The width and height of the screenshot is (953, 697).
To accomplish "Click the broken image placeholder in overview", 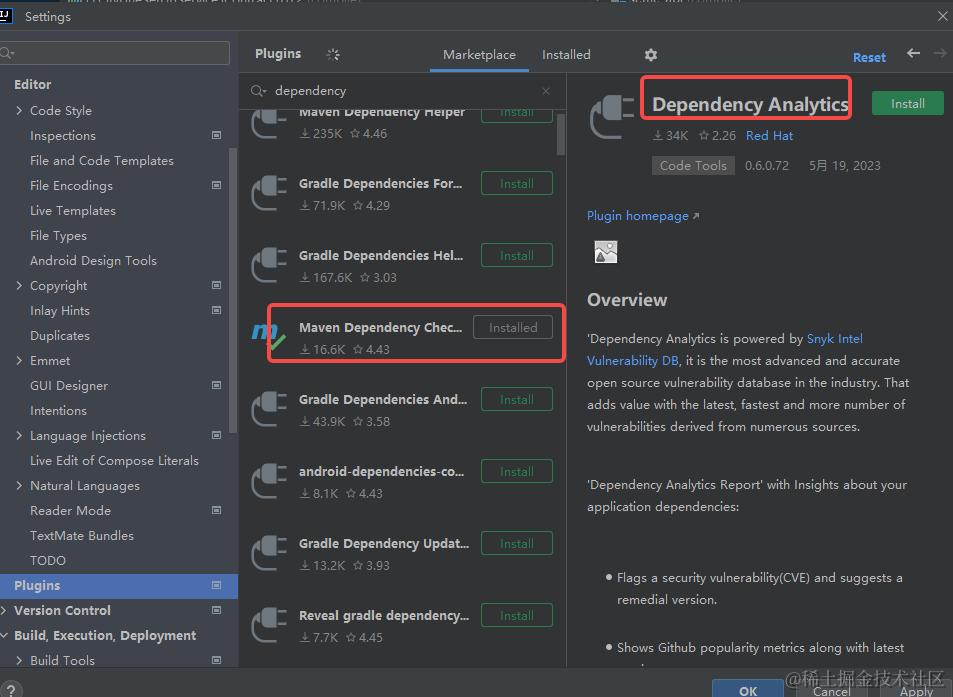I will point(605,252).
